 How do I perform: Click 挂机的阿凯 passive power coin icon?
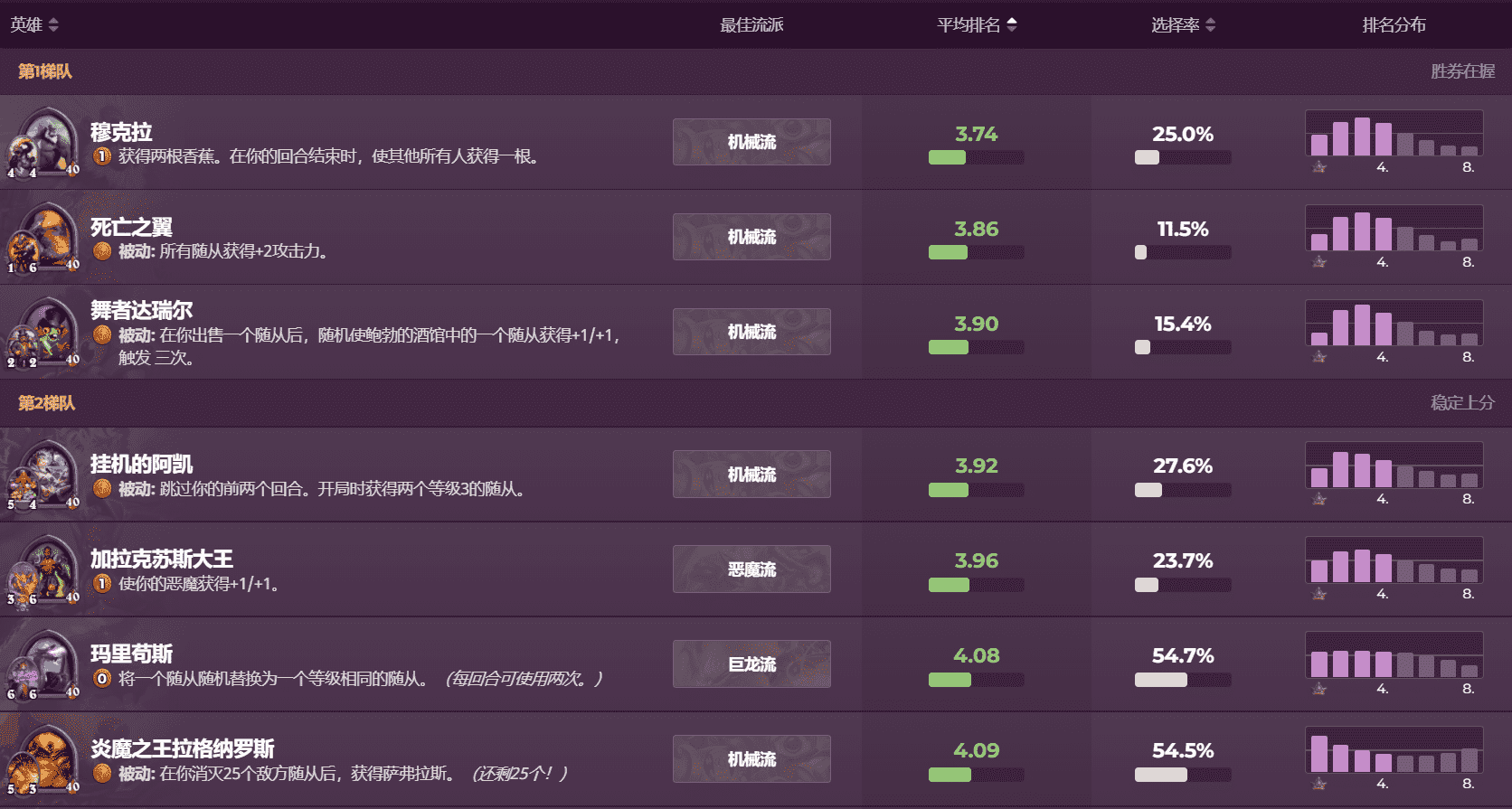pyautogui.click(x=102, y=489)
